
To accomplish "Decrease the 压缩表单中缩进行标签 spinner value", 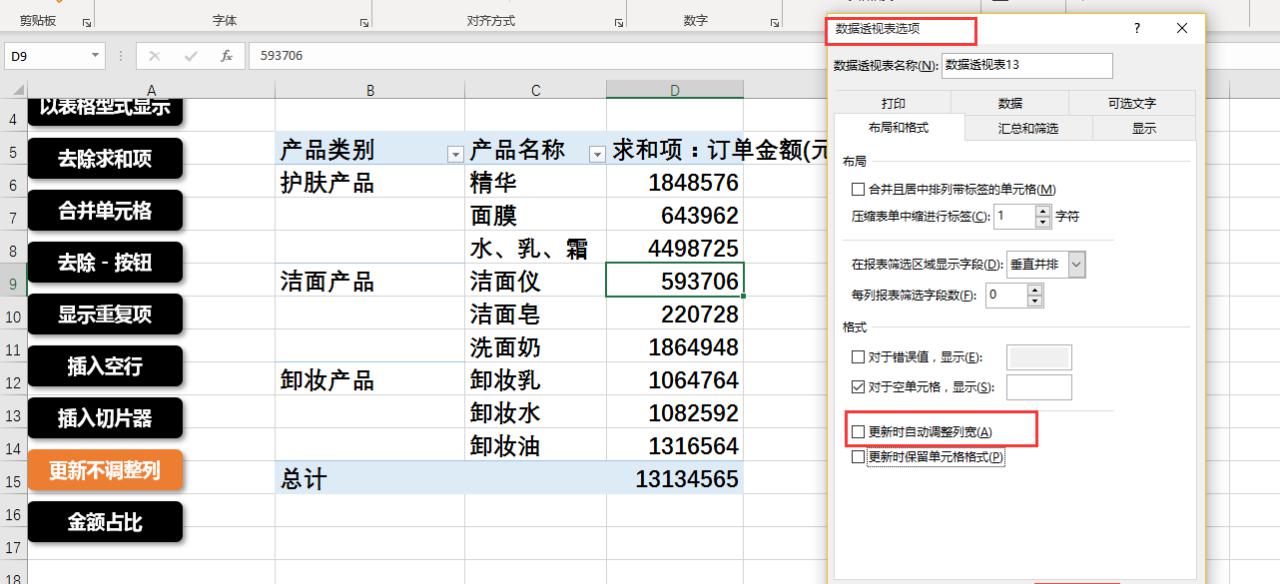I will tap(1043, 221).
